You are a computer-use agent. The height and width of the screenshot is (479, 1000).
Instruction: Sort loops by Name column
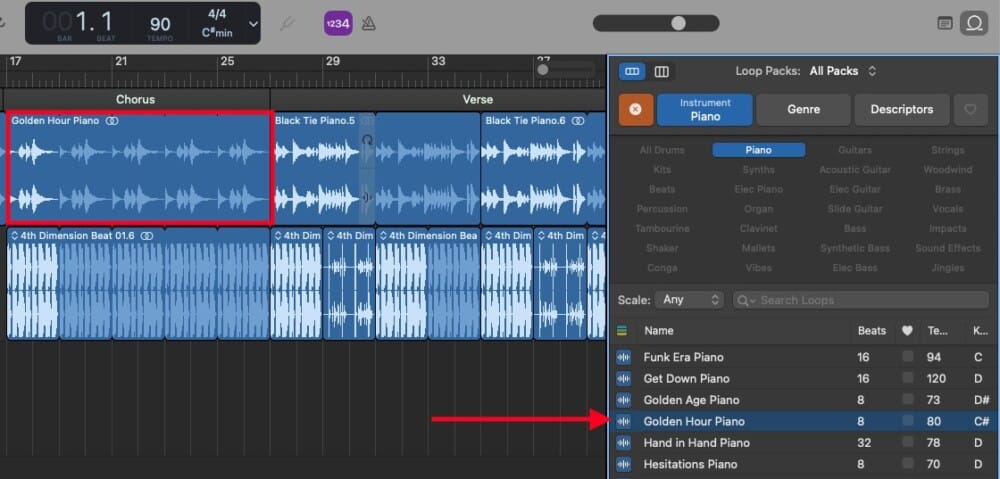pos(659,330)
